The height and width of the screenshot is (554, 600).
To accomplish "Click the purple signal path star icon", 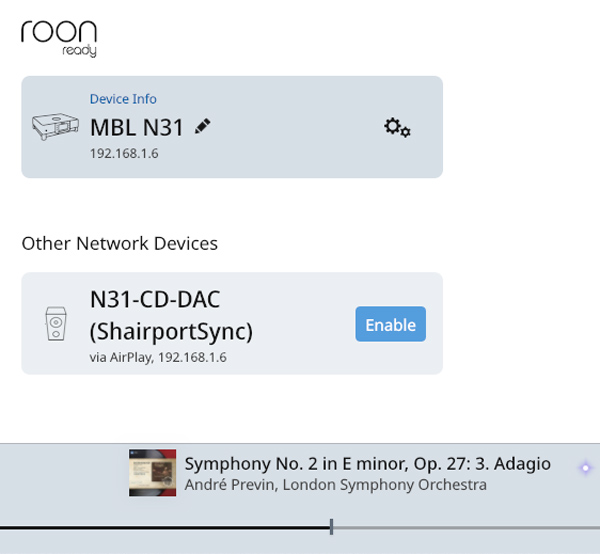I will [586, 468].
